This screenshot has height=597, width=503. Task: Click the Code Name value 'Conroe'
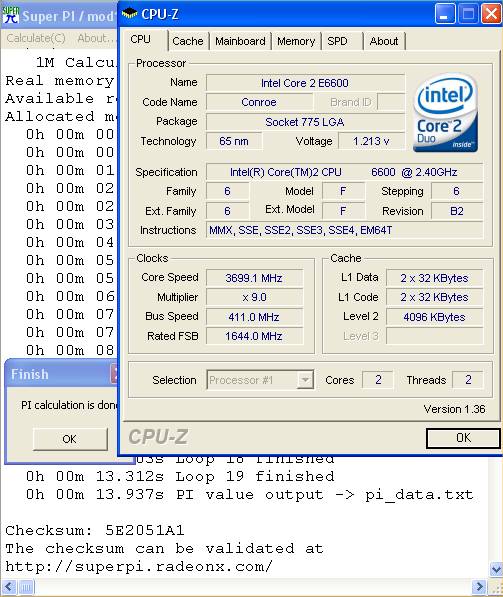(x=259, y=102)
